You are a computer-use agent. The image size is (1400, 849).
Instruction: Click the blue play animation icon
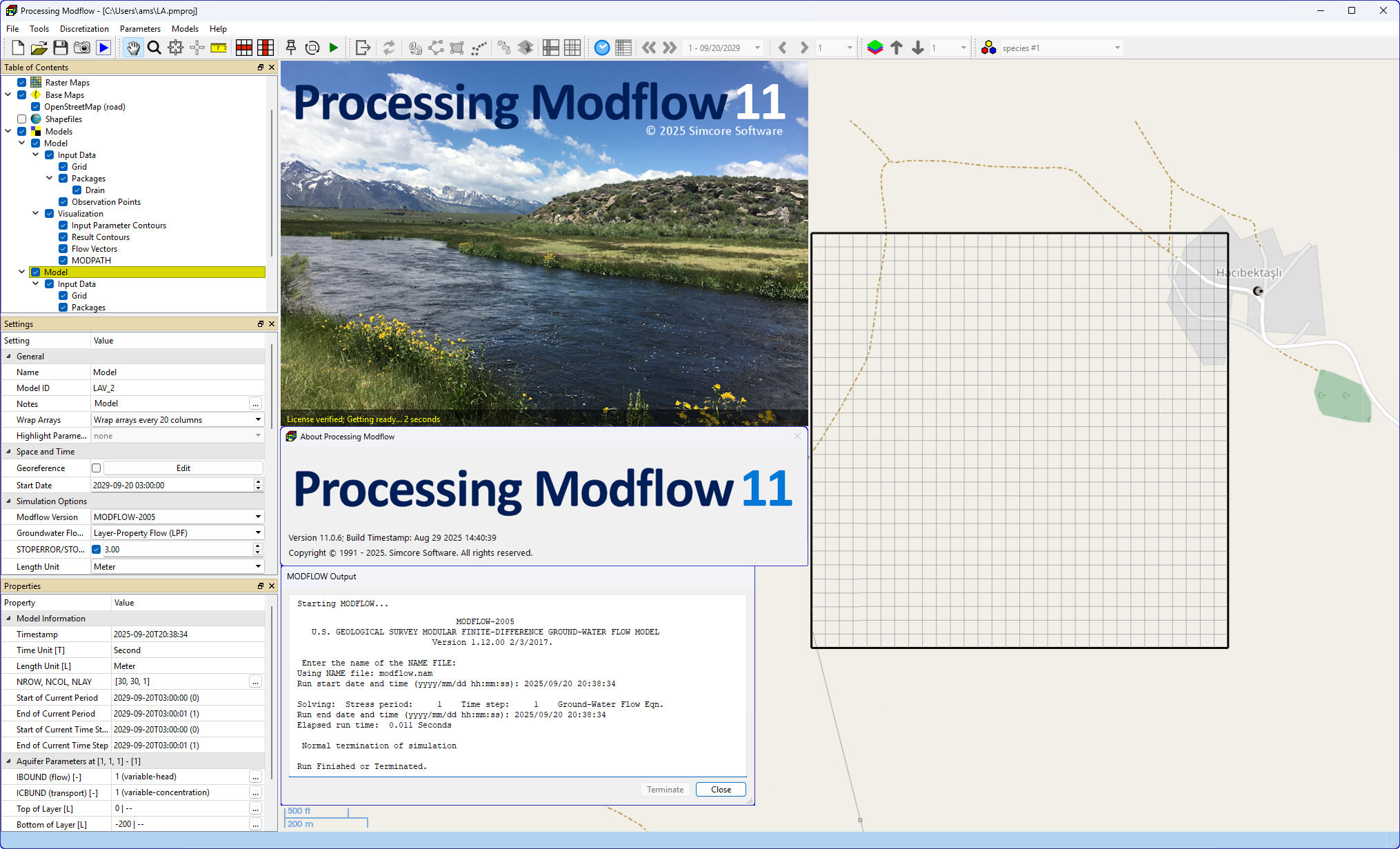click(103, 48)
